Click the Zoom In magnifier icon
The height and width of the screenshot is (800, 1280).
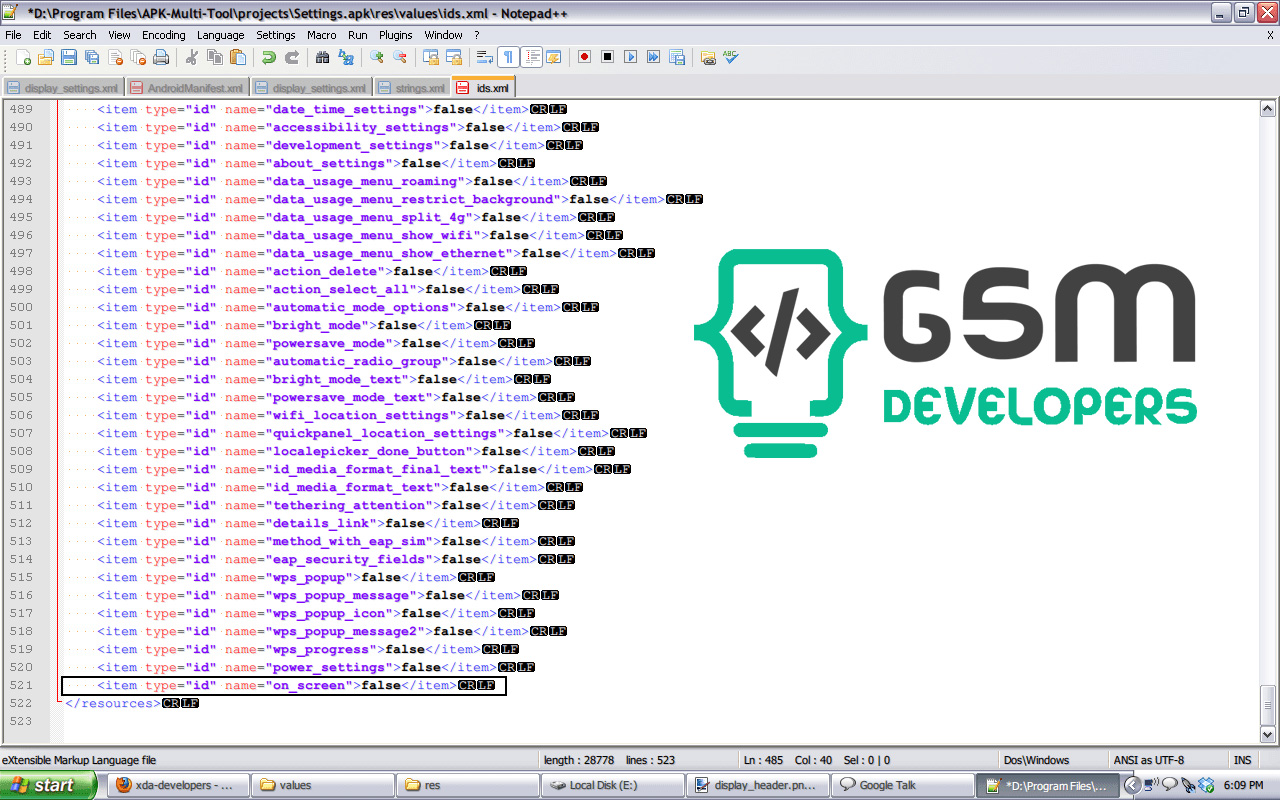[377, 58]
